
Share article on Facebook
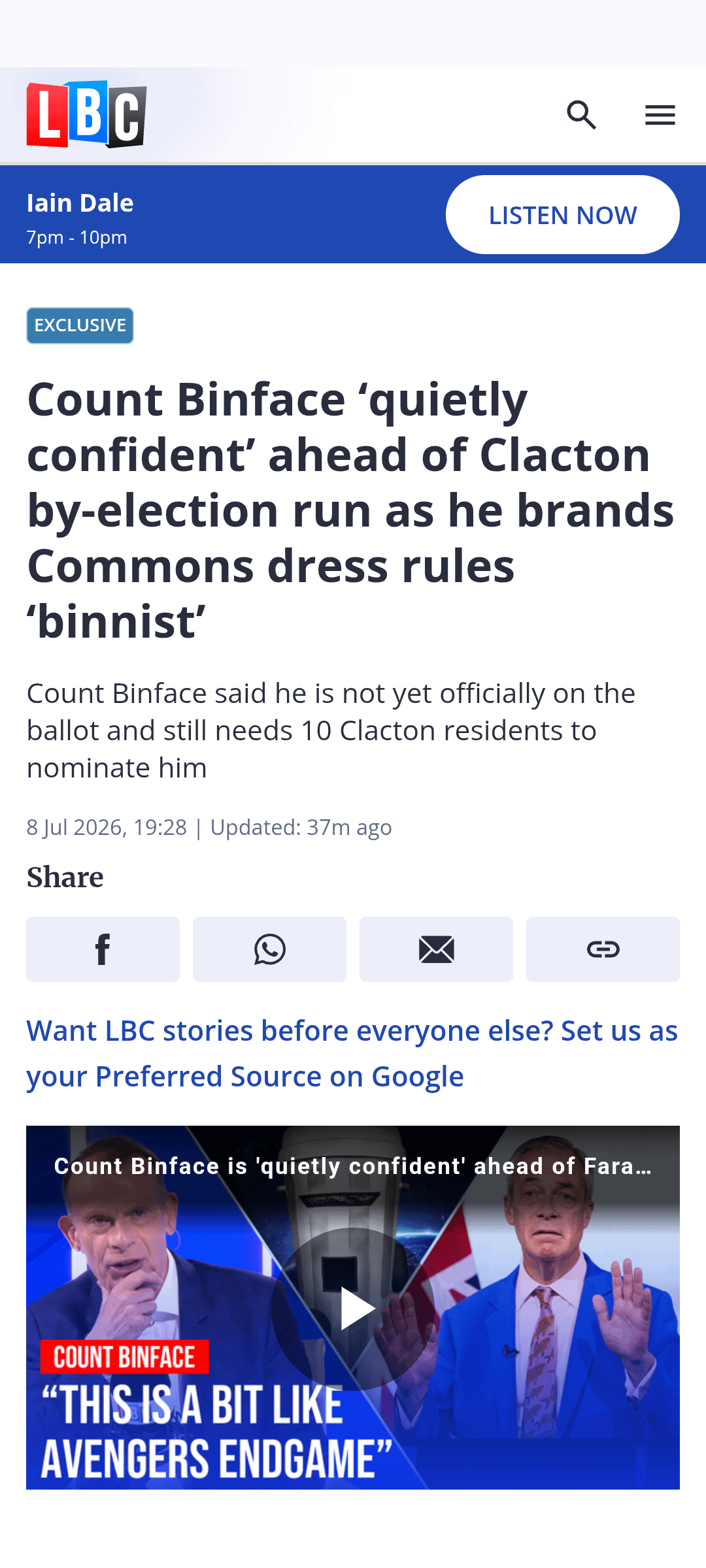tap(103, 949)
